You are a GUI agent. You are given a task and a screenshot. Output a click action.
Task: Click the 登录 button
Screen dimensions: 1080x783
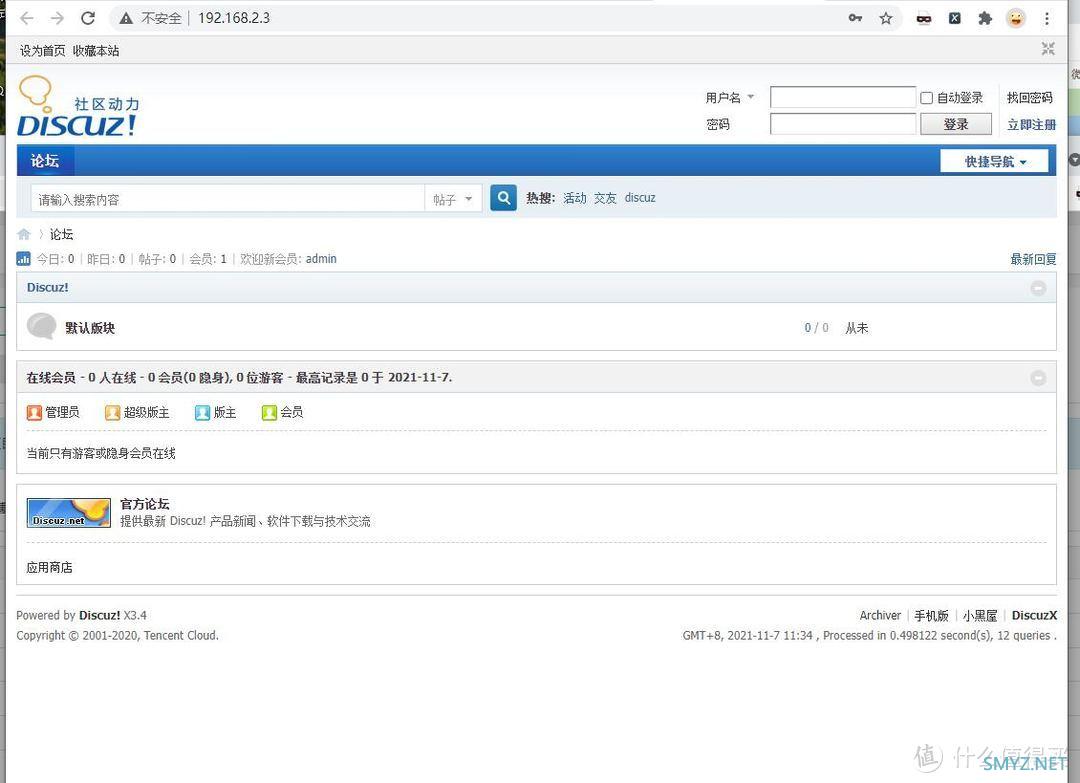click(956, 124)
